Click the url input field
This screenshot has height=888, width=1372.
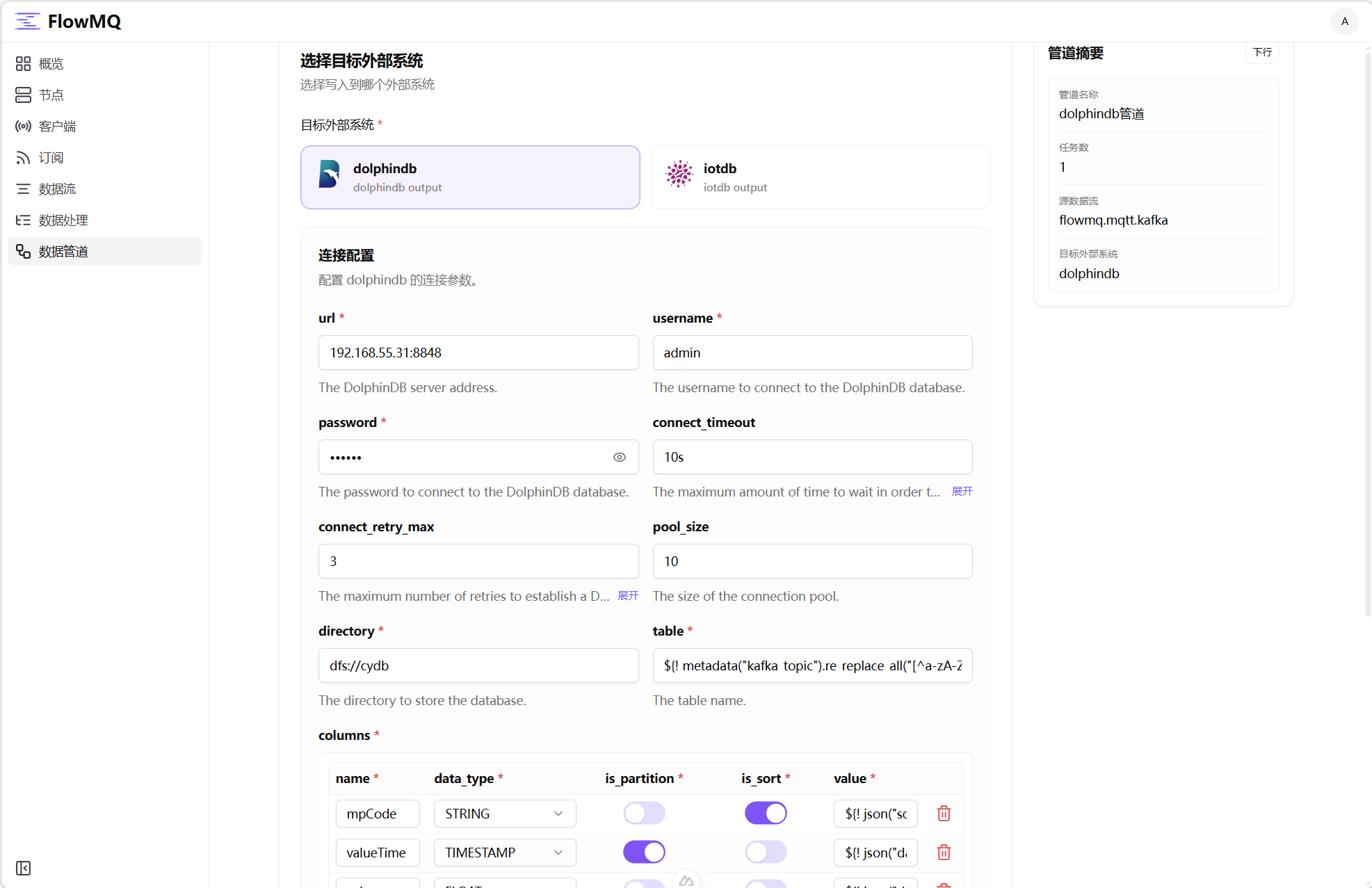pyautogui.click(x=478, y=353)
